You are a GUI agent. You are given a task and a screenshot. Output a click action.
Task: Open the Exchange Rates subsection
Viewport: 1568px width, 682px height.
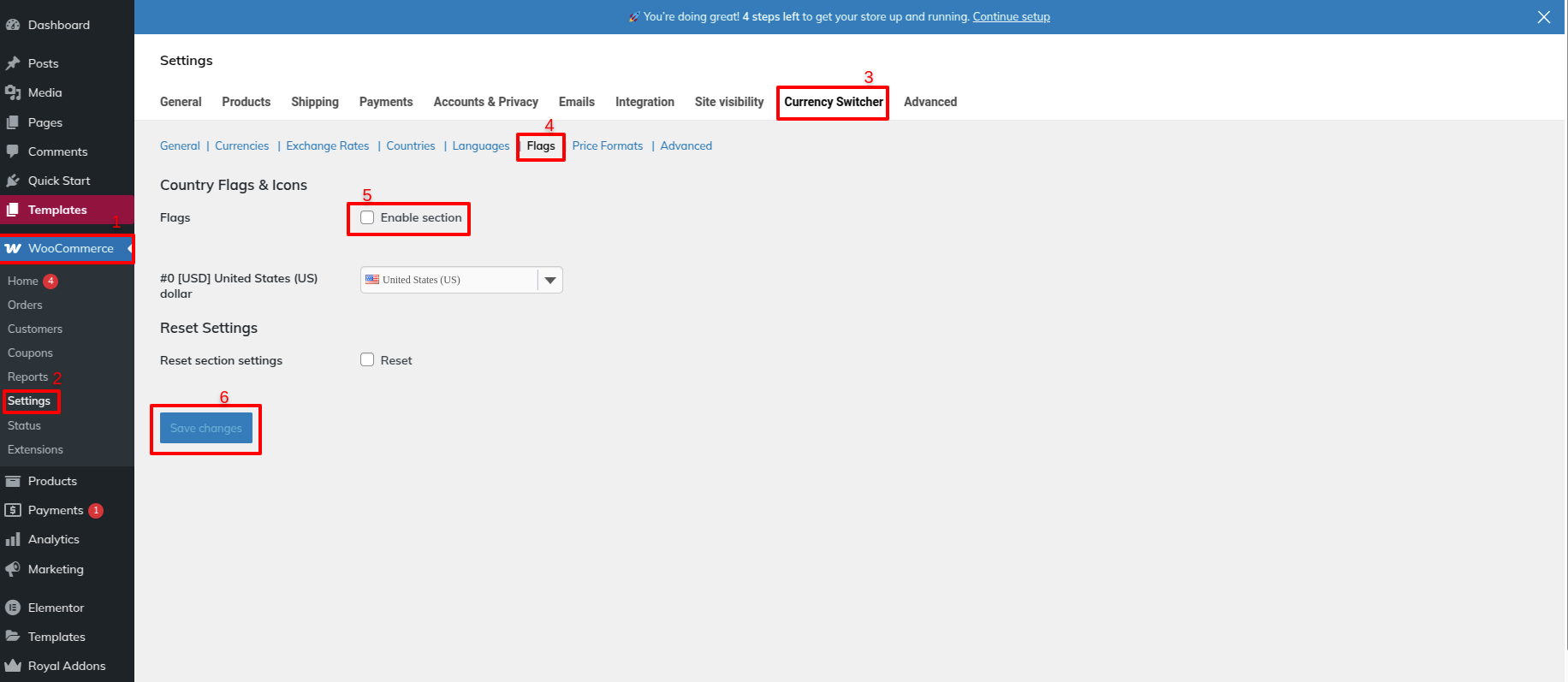click(x=327, y=146)
